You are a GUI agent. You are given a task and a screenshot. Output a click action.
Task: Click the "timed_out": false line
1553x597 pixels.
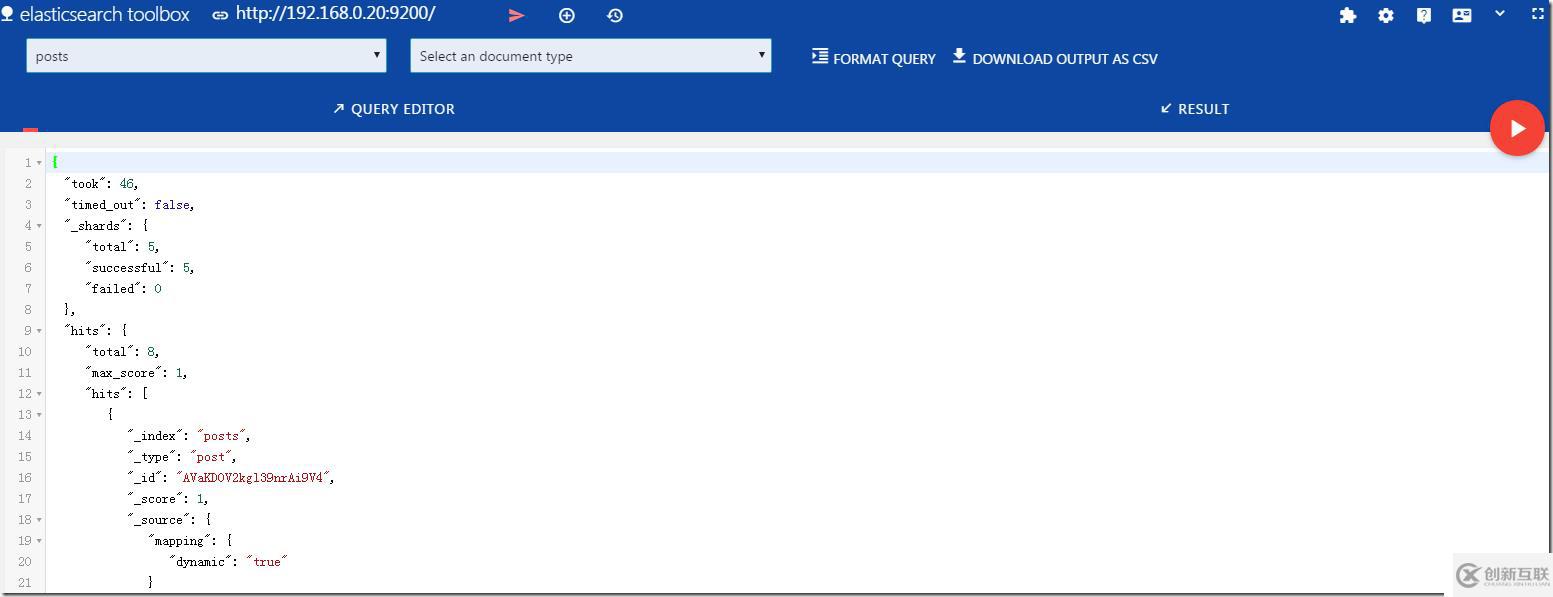pyautogui.click(x=129, y=205)
